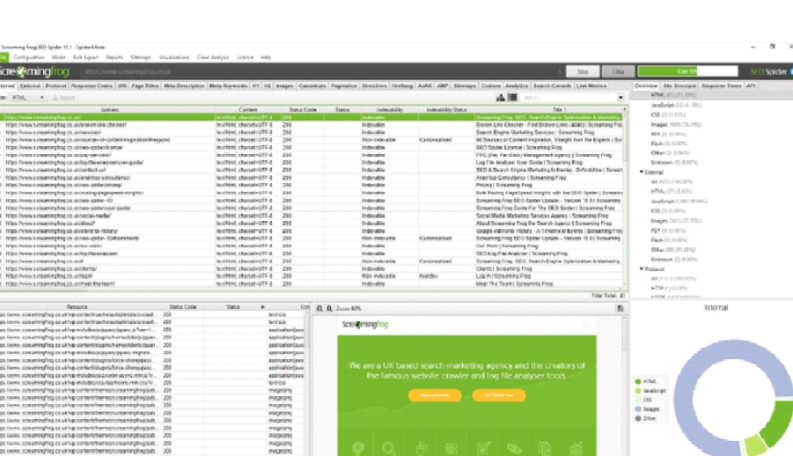Switch to the Canonicals tab

click(313, 86)
